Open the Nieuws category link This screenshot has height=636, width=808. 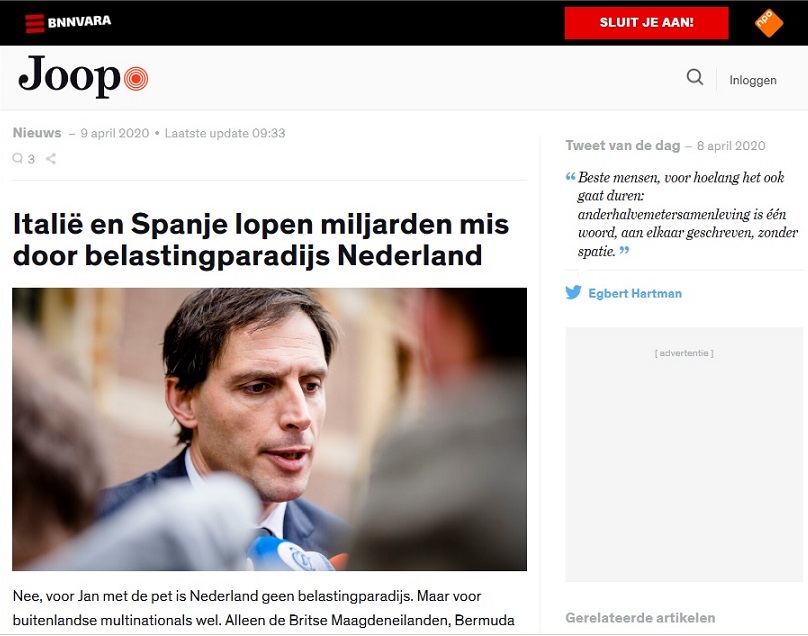(x=37, y=133)
